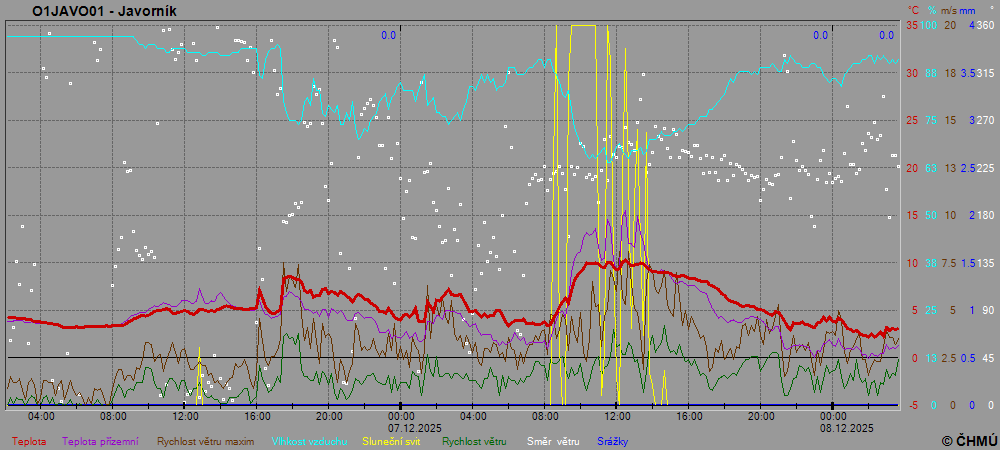This screenshot has height=450, width=1000.
Task: Click the 360 wind direction axis value
Action: pos(984,25)
